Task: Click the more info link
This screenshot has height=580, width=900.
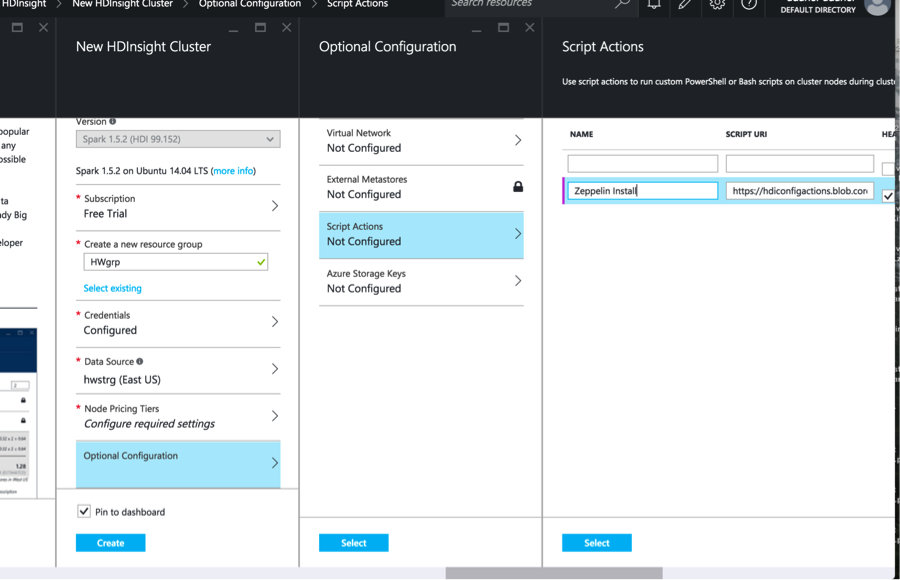Action: pos(232,171)
